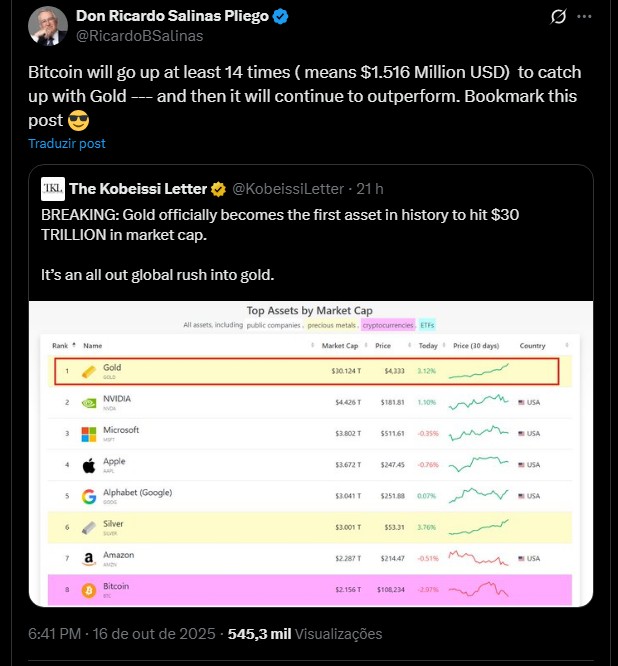
Task: Sort the table by the Rank column
Action: point(64,346)
